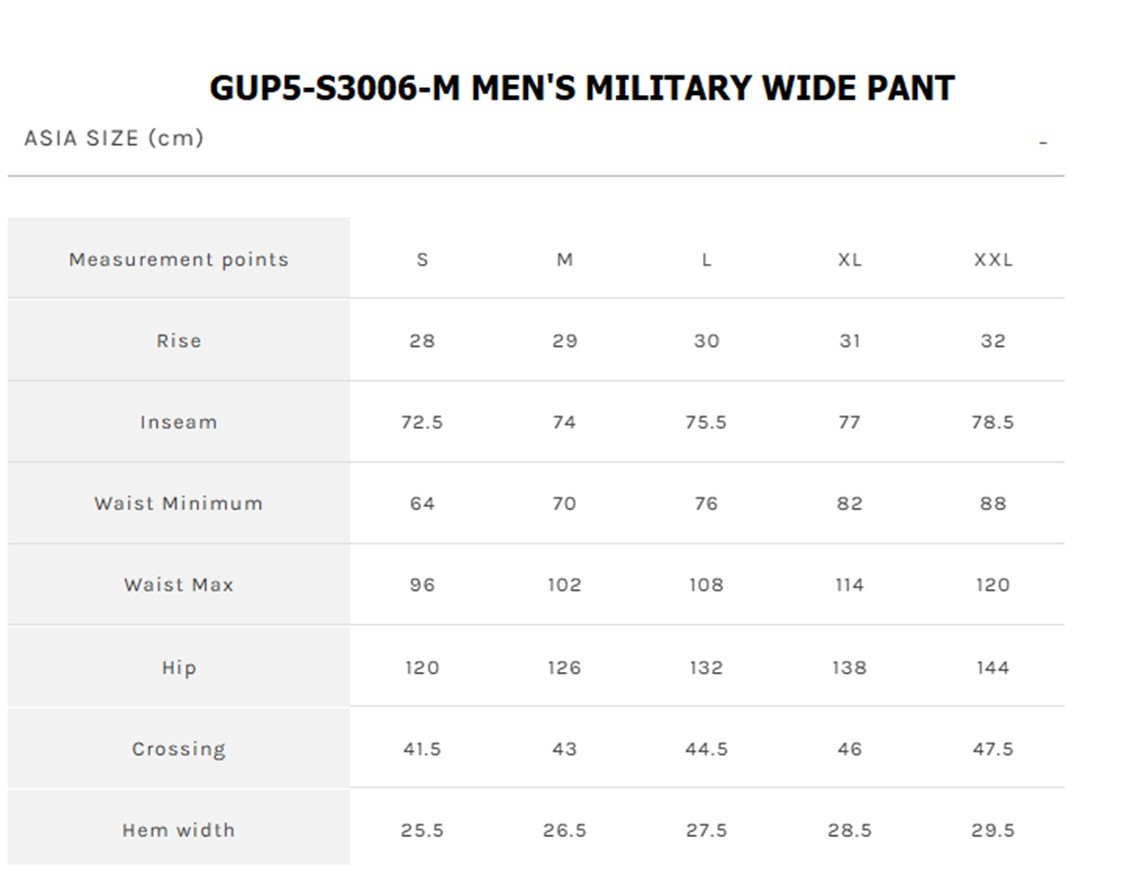Screen dimensions: 1124x871
Task: Select the Inseam row label
Action: (178, 422)
